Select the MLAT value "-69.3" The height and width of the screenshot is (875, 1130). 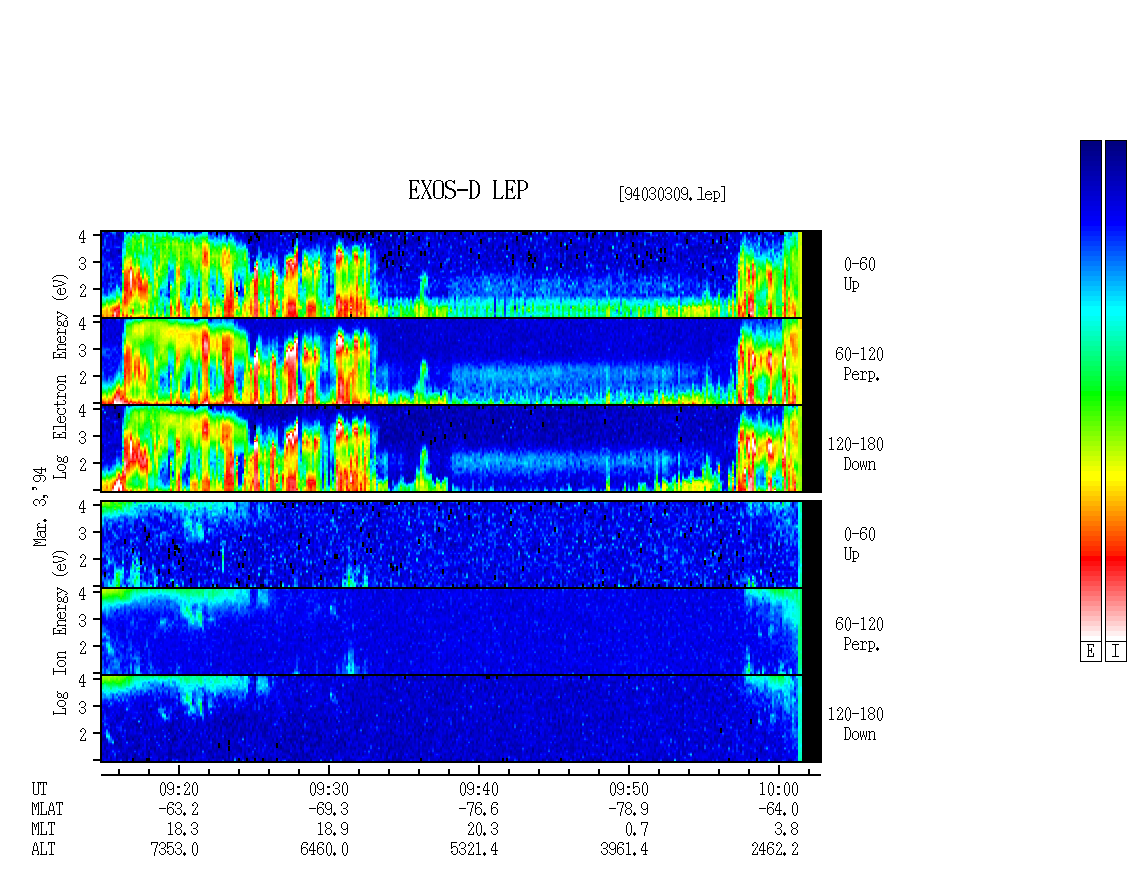[x=329, y=809]
